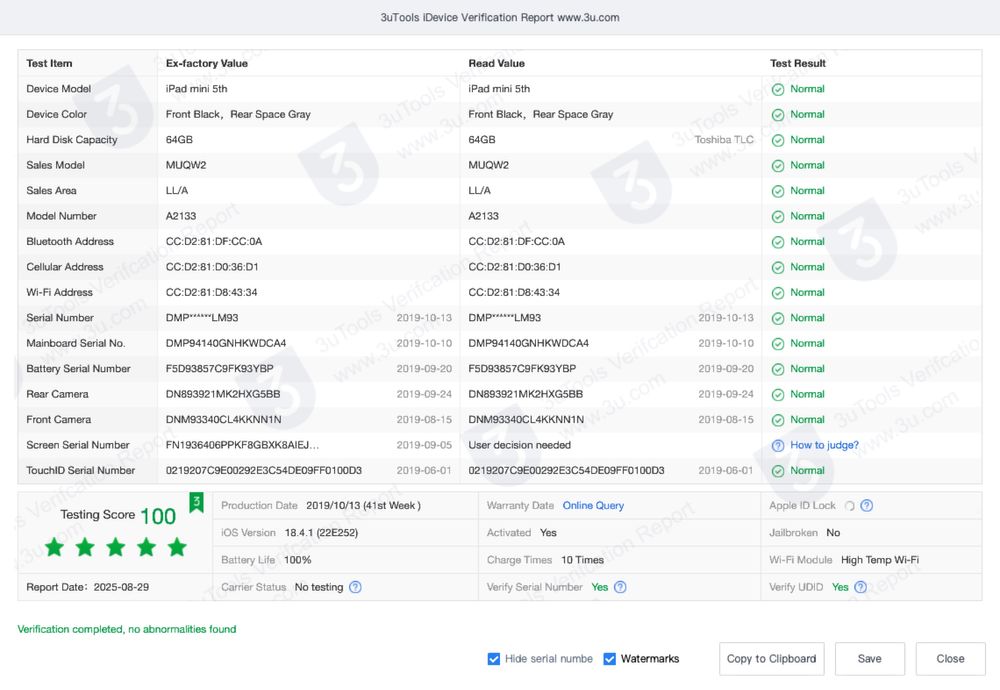The image size is (1000, 690).
Task: Click the Carrier Status help question icon
Action: [355, 587]
